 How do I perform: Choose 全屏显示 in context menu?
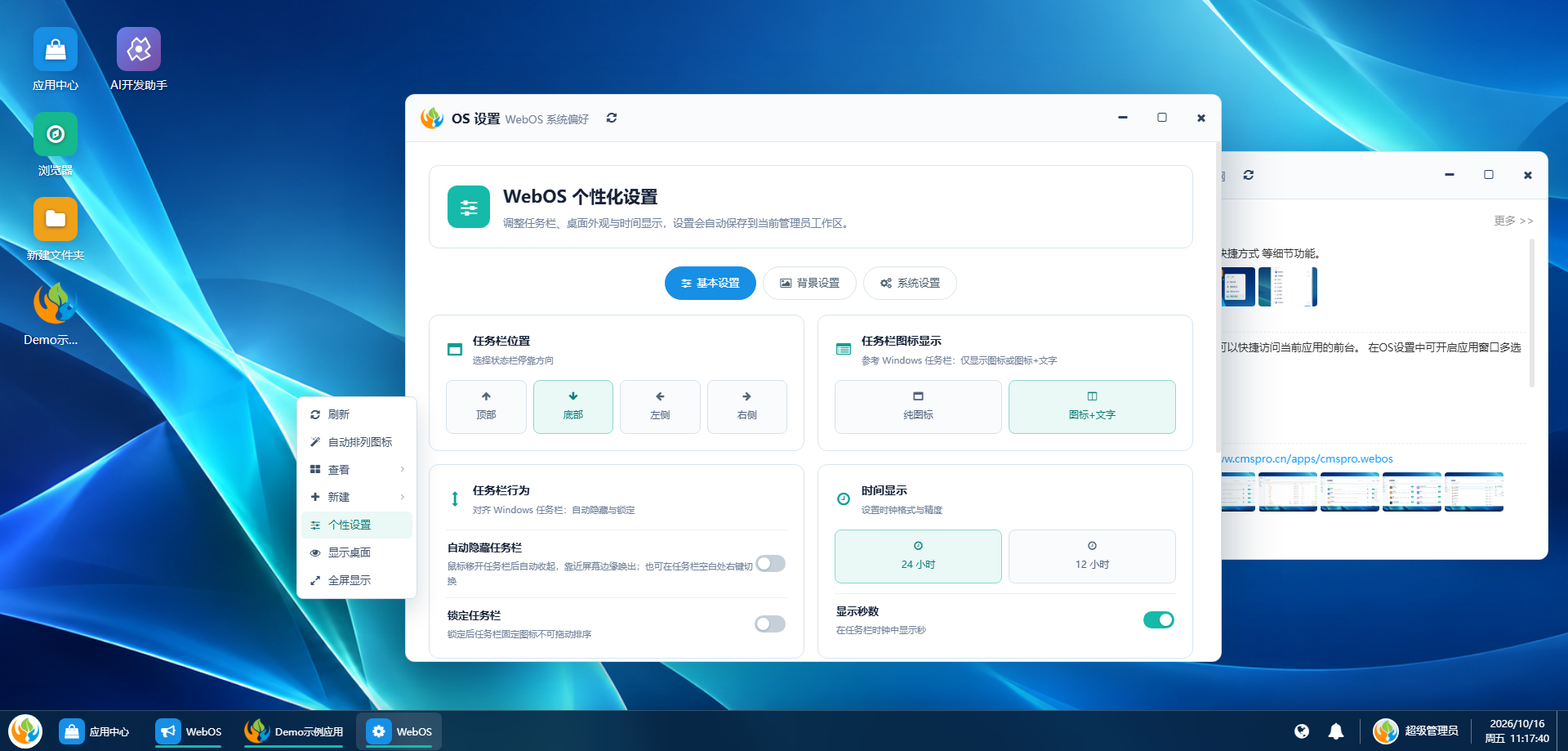[x=357, y=580]
